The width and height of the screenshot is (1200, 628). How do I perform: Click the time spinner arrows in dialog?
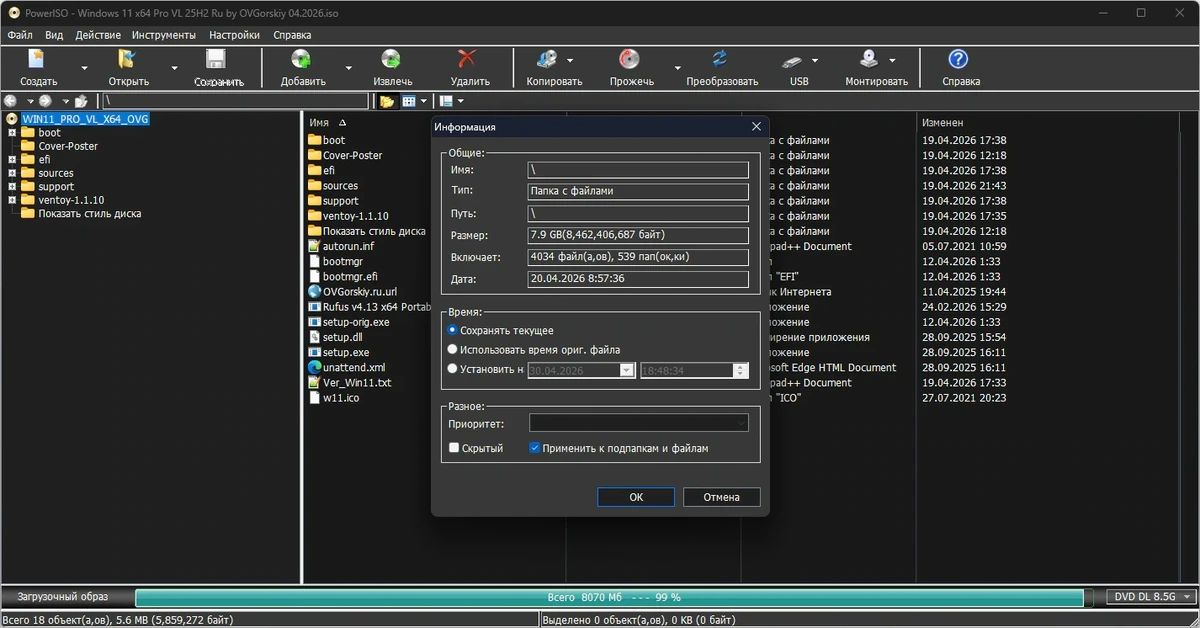coord(741,370)
